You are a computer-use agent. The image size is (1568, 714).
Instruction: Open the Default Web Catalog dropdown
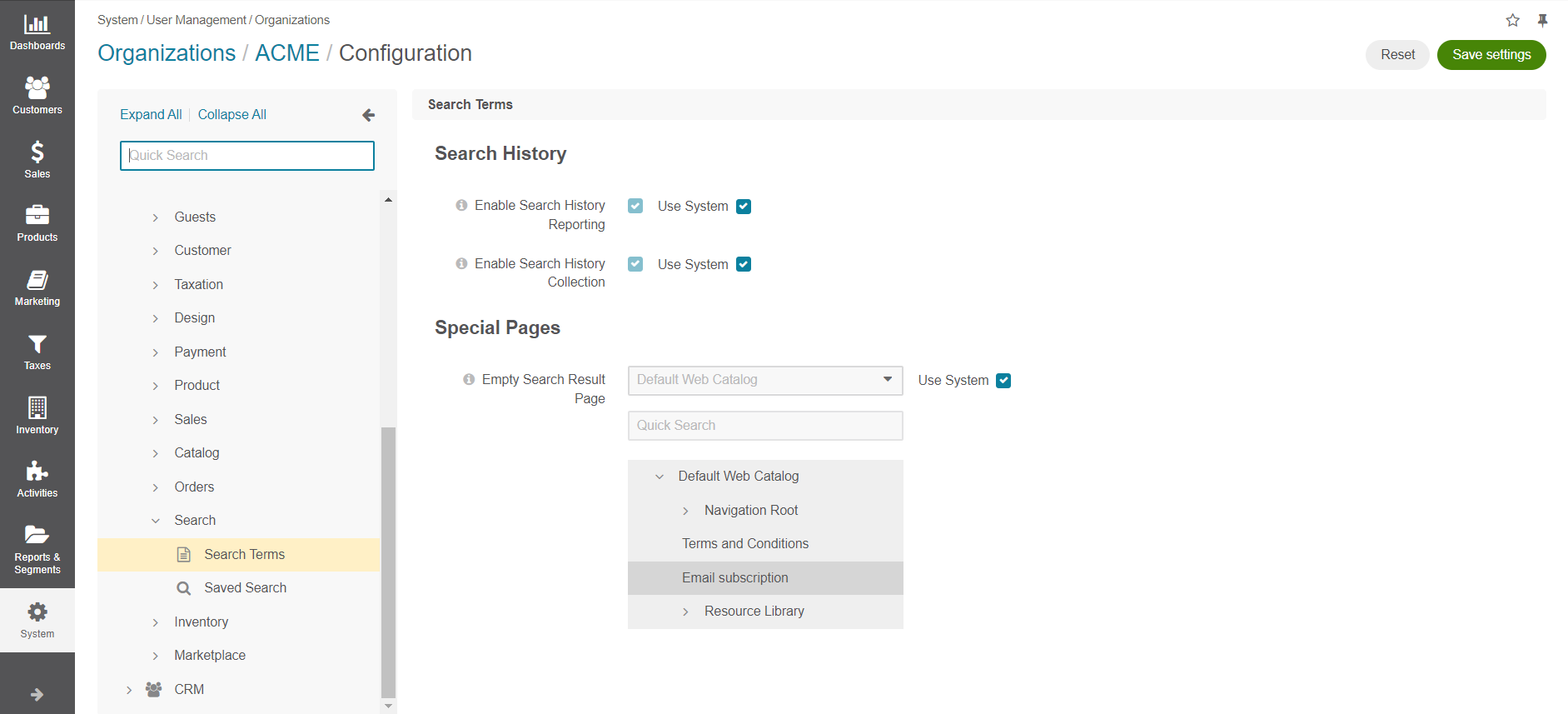[764, 380]
